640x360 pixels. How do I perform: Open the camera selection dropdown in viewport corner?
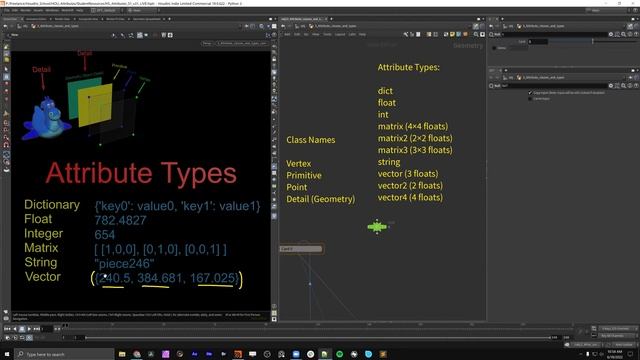tap(242, 43)
